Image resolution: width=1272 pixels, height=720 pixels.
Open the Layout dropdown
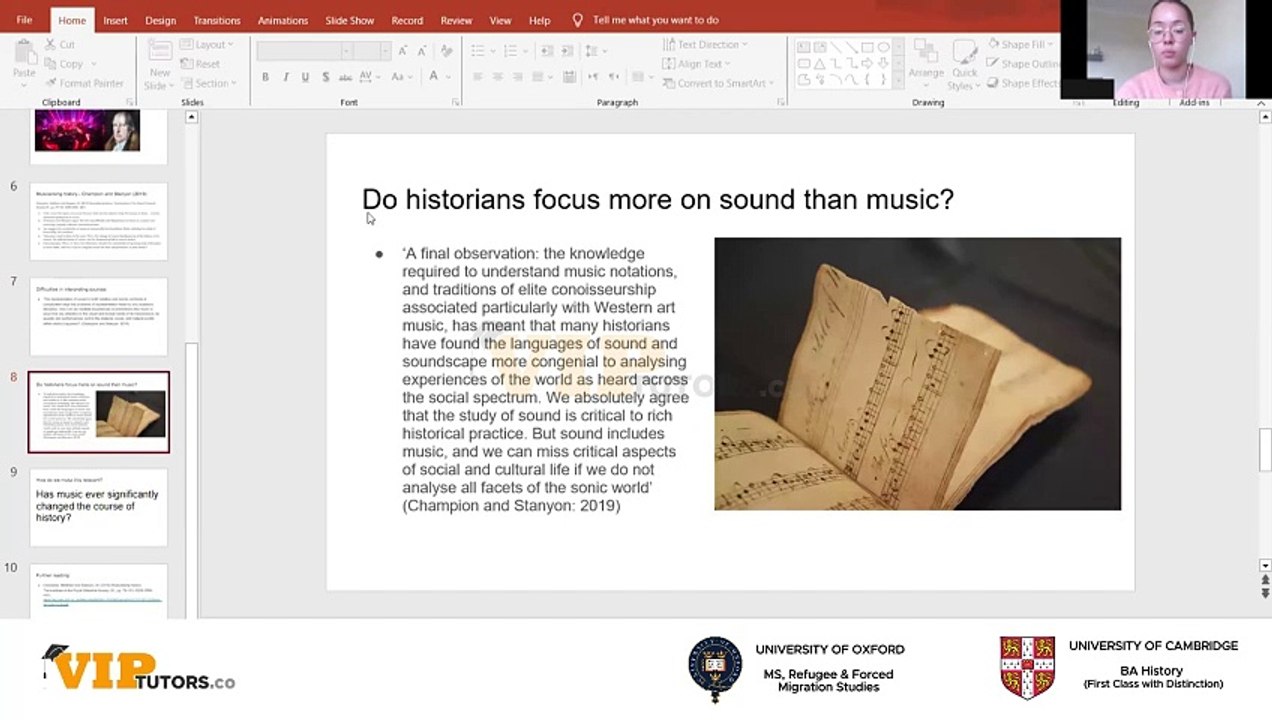tap(206, 45)
